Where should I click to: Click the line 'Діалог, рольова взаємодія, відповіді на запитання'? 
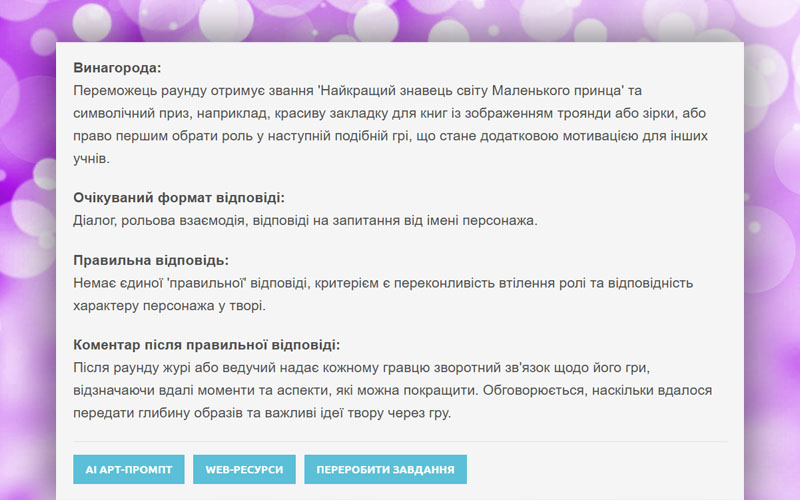pyautogui.click(x=305, y=220)
